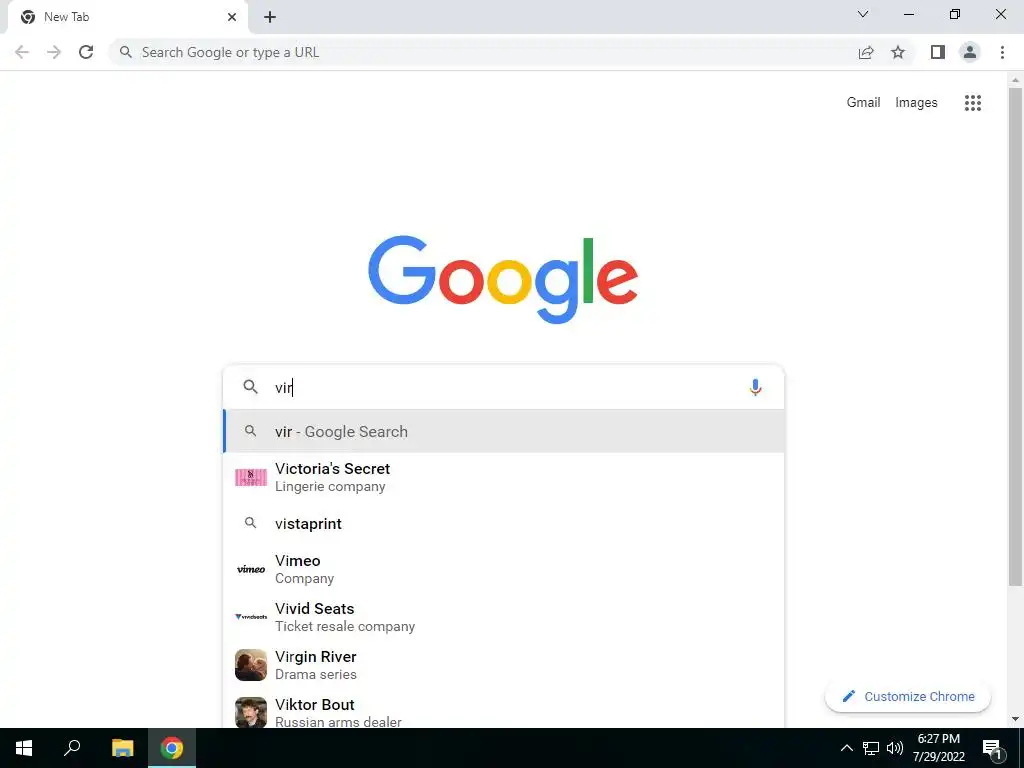Bookmark this tab with the star icon
The image size is (1024, 768).
tap(898, 52)
